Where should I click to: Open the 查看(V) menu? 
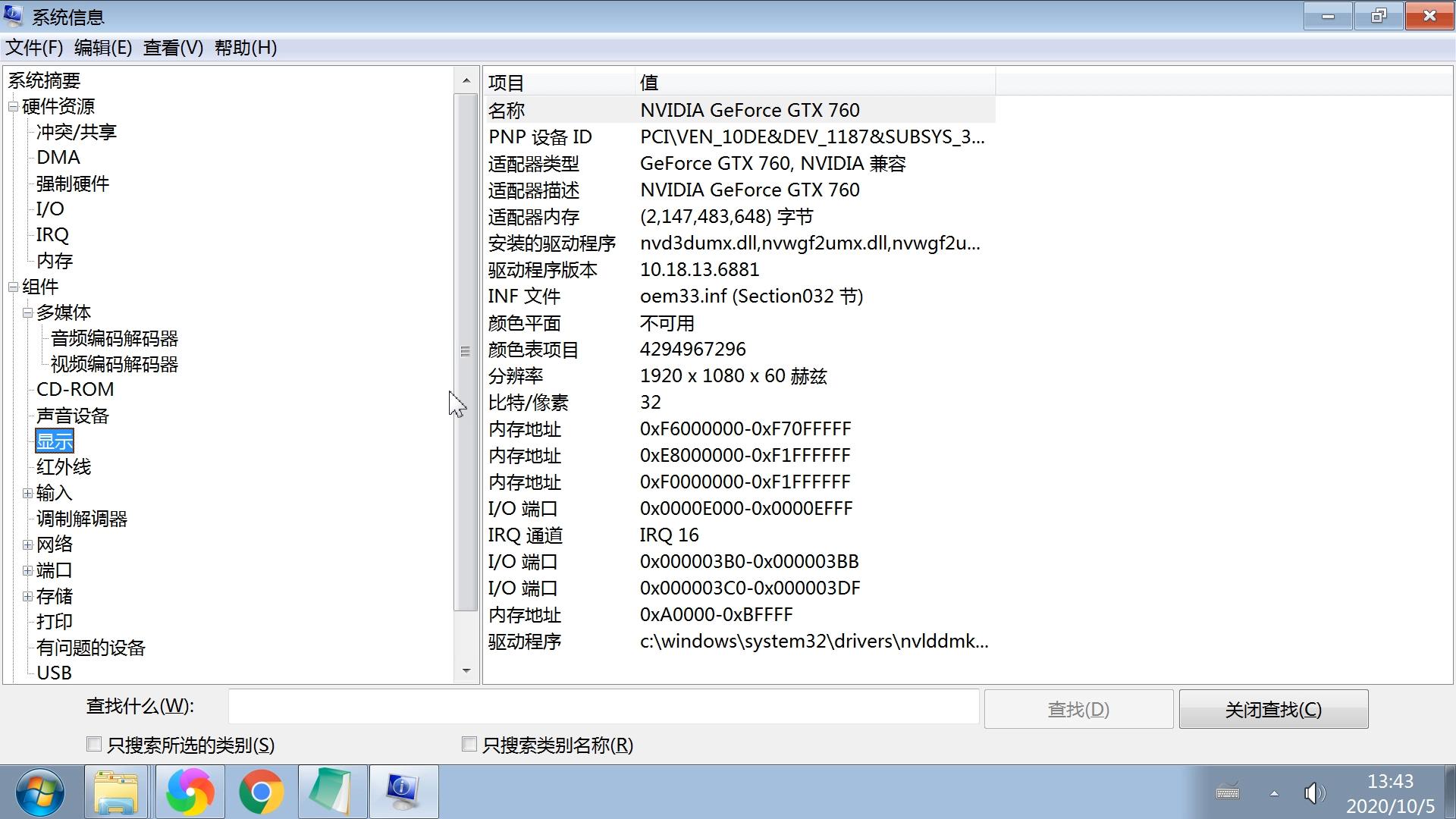point(173,48)
